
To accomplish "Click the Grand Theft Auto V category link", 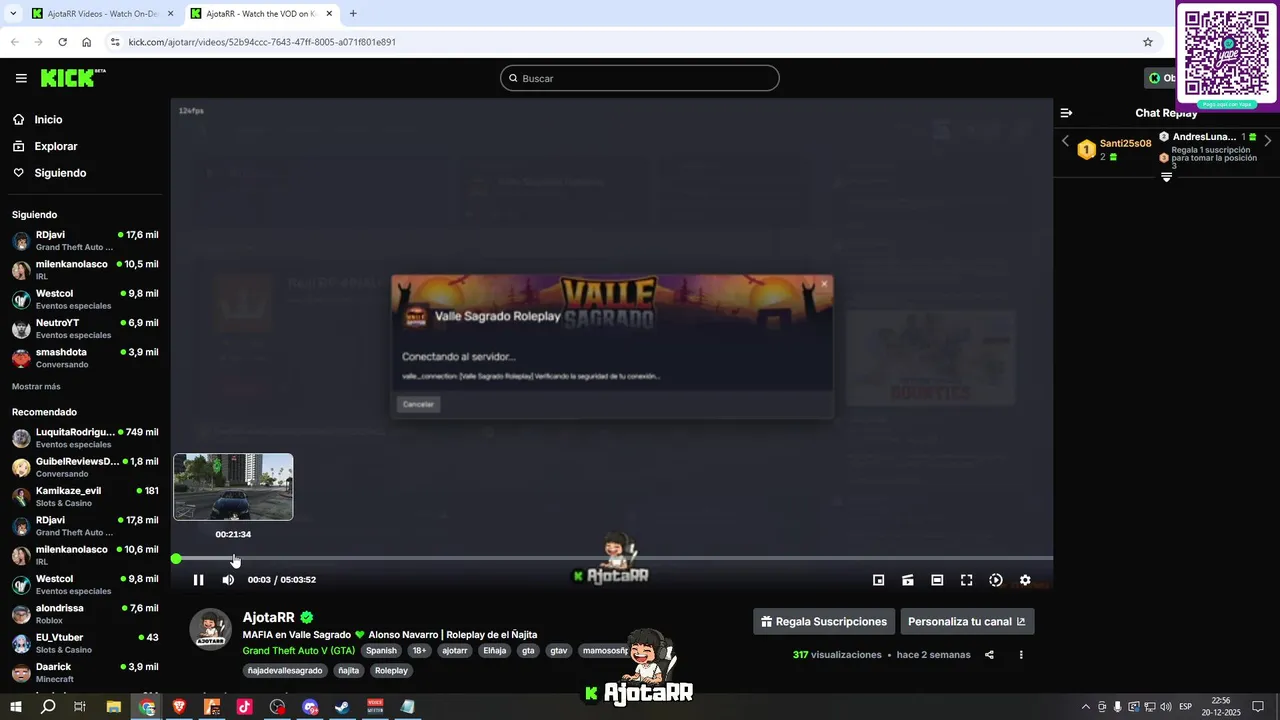I will point(299,651).
